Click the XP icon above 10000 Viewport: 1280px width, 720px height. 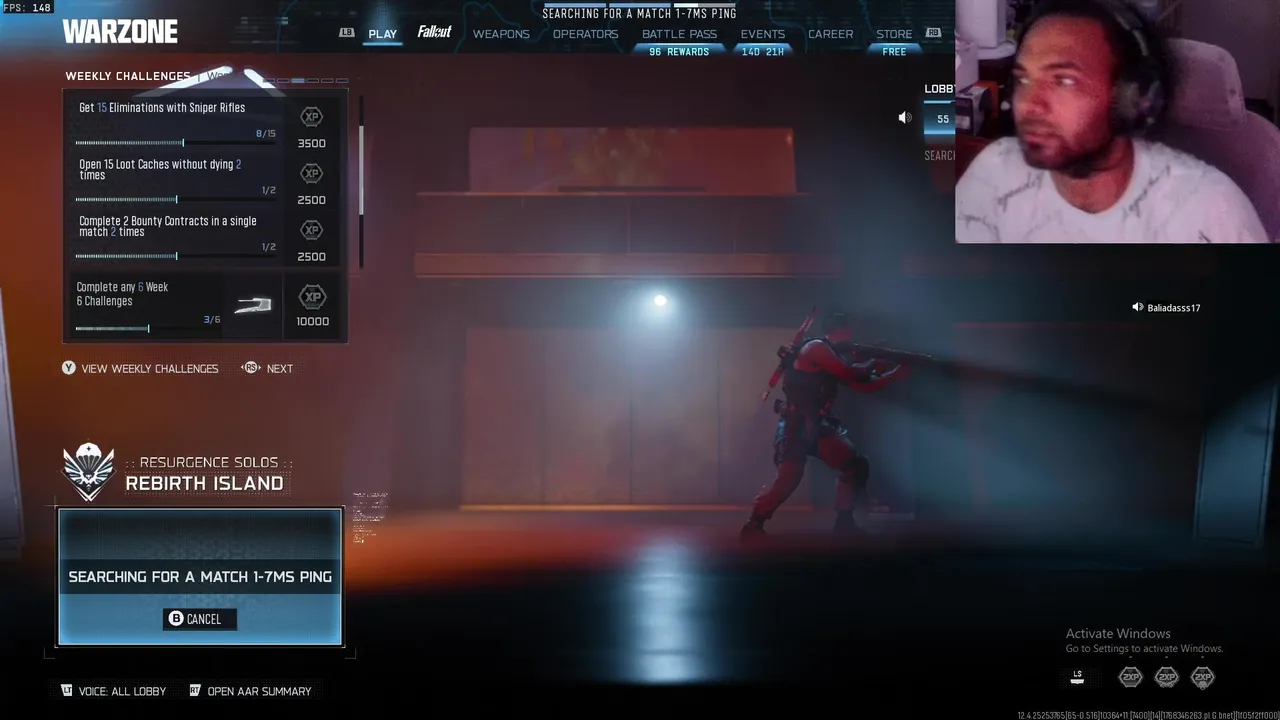pos(312,297)
